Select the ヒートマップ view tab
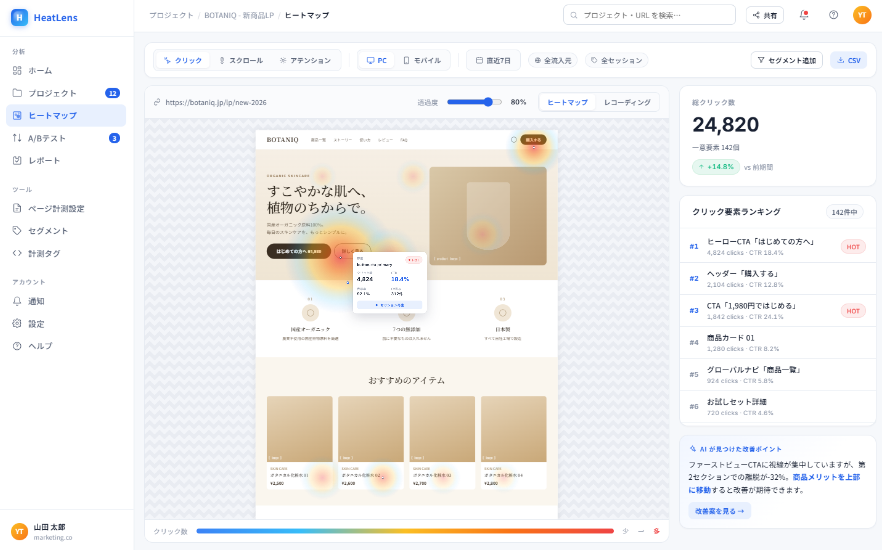Image resolution: width=882 pixels, height=550 pixels. pos(567,102)
